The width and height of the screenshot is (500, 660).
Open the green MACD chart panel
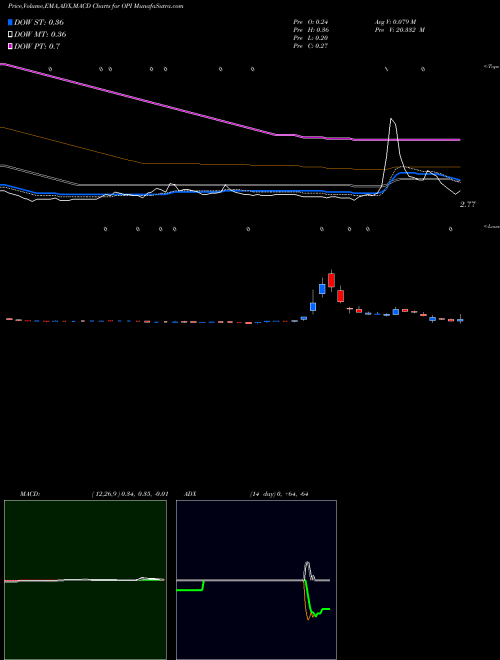point(85,580)
